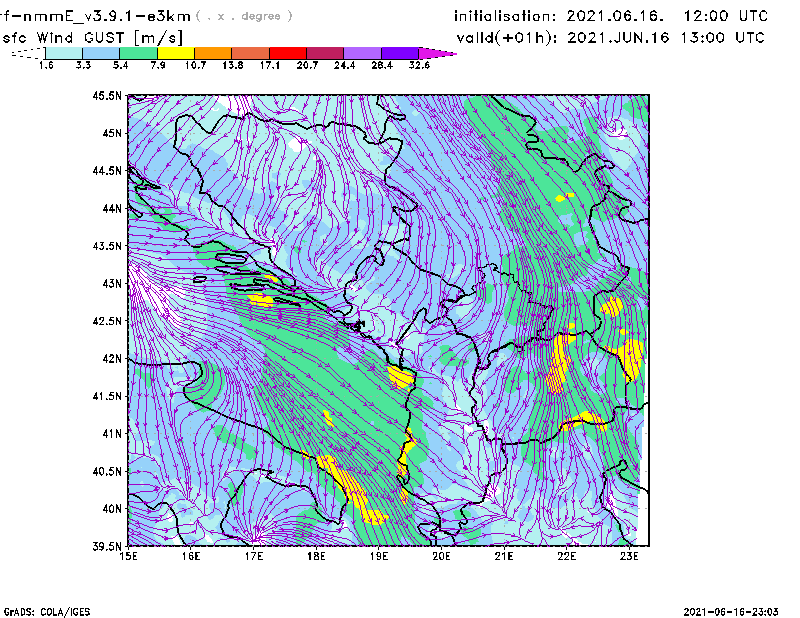Click the '2021-06-16-23:03' footer timestamp
The width and height of the screenshot is (800, 618).
[731, 612]
